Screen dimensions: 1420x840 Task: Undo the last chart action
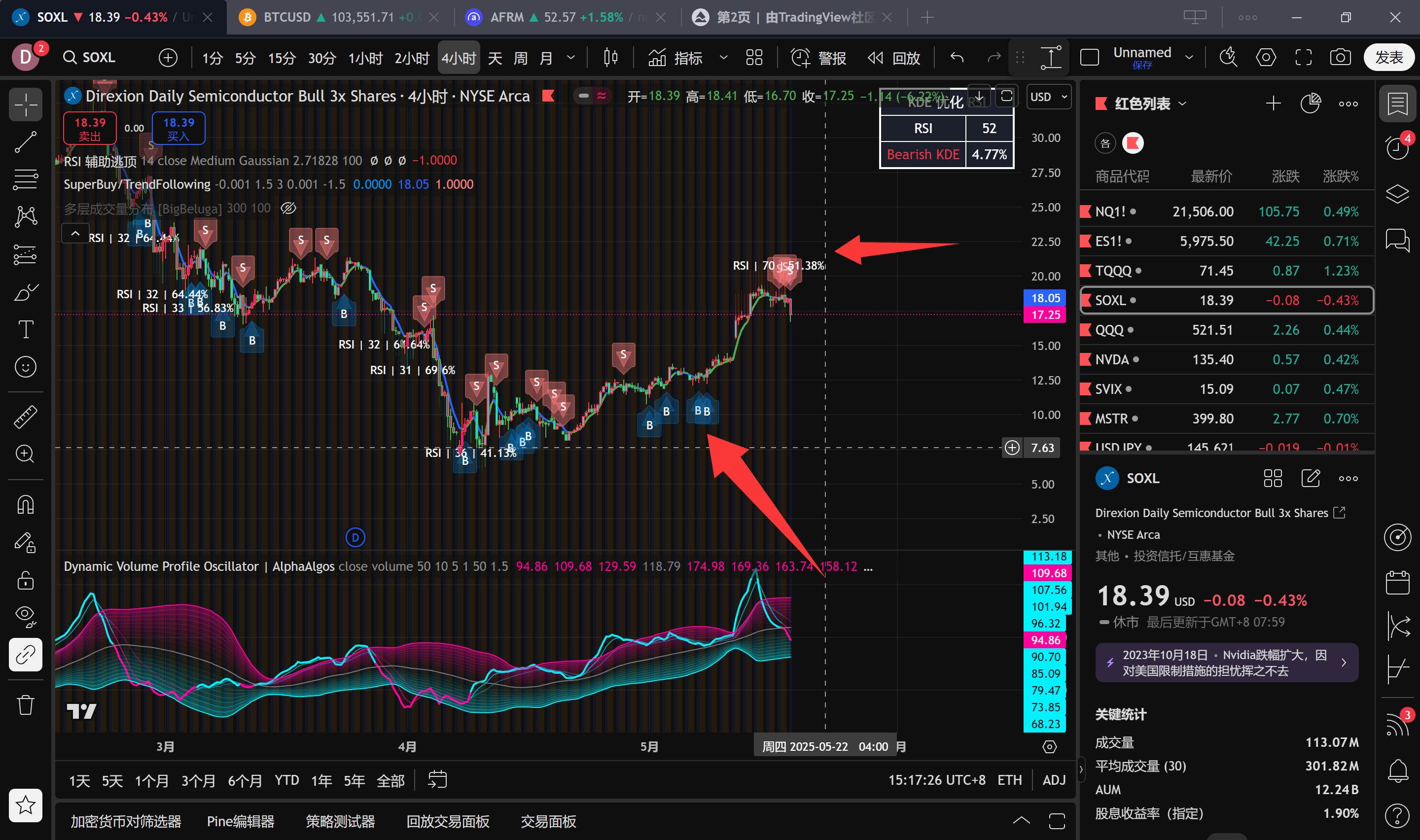coord(957,58)
